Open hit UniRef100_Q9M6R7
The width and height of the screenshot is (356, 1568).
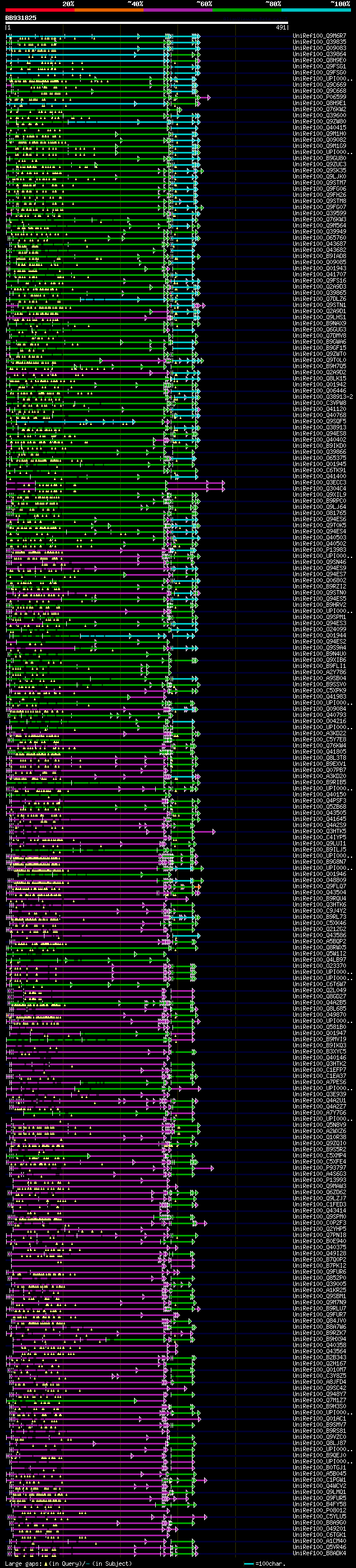(x=319, y=36)
